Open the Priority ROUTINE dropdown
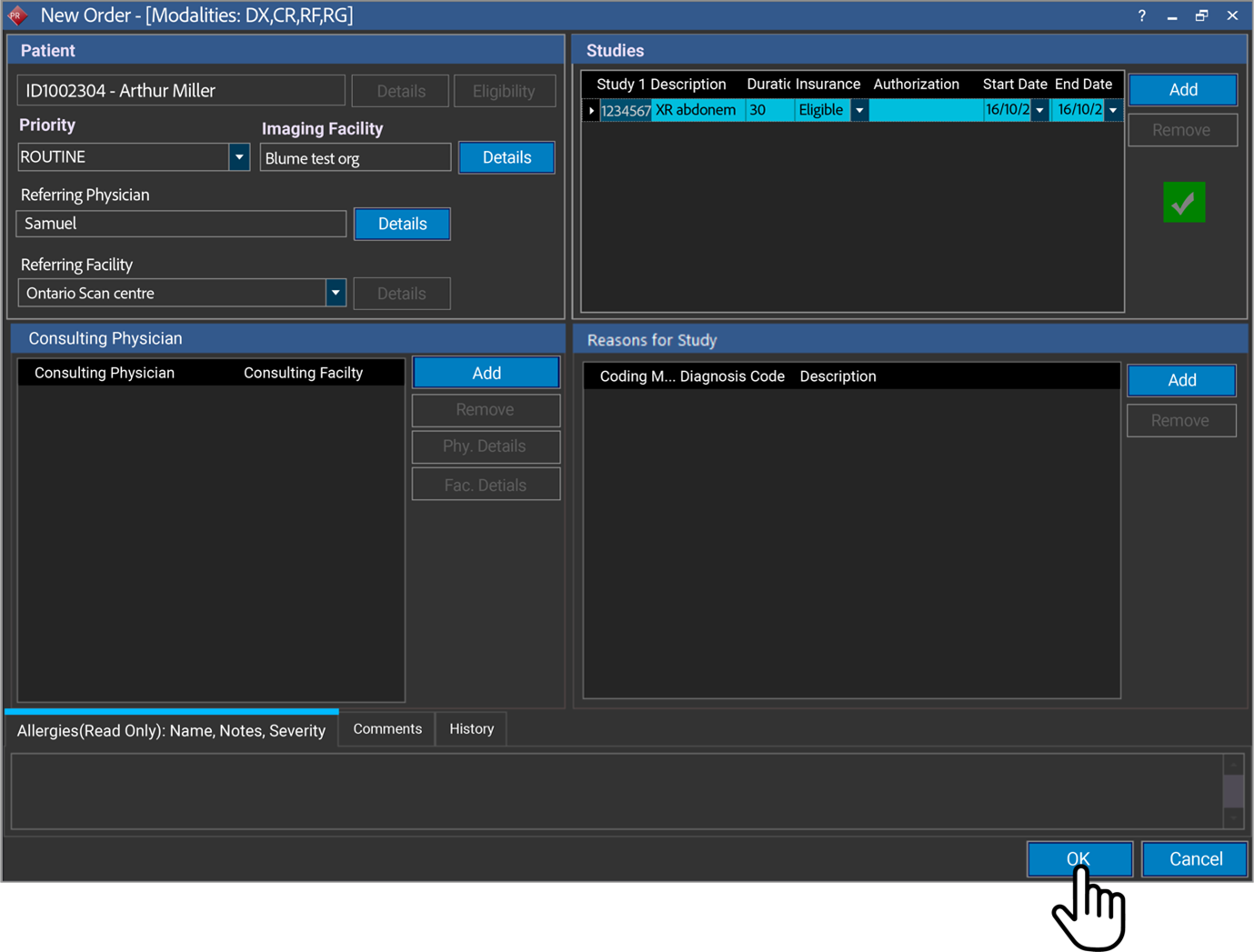The width and height of the screenshot is (1254, 952). click(239, 157)
